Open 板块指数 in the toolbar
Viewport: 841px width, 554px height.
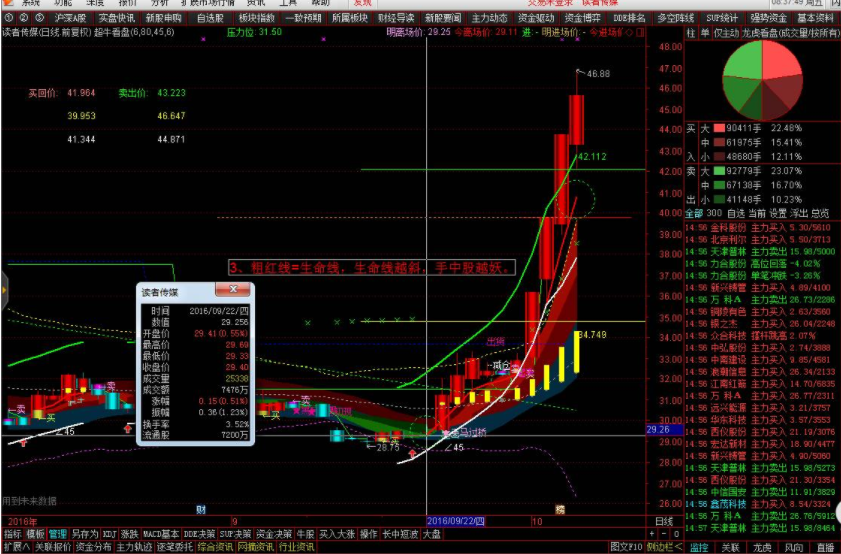click(256, 18)
